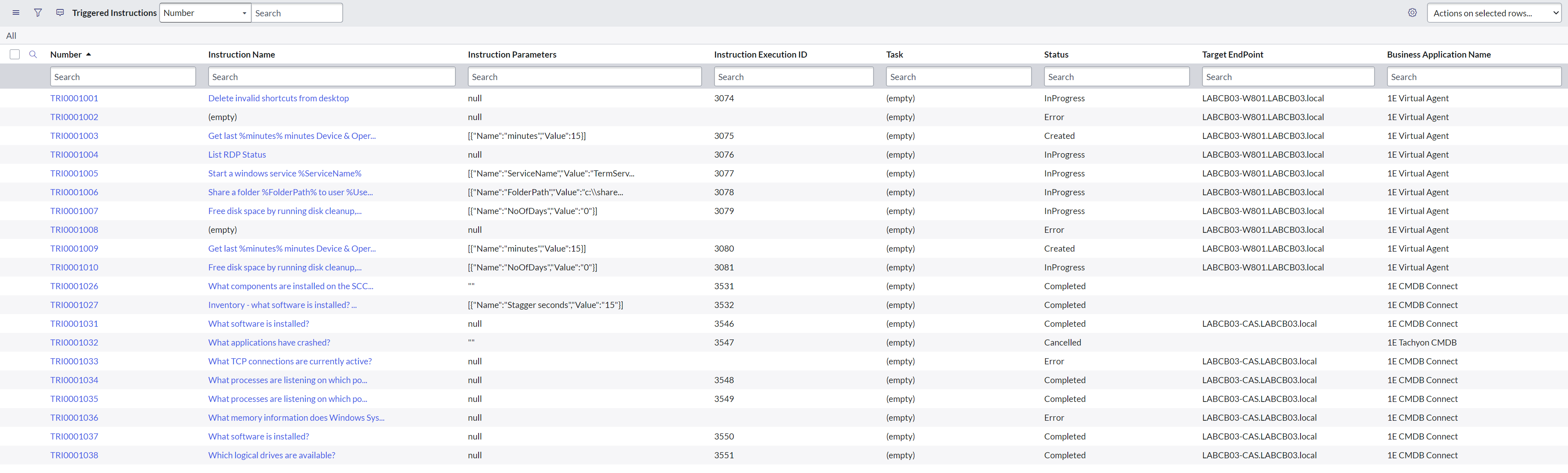
Task: Sort by Business Application Name header
Action: coord(1439,55)
